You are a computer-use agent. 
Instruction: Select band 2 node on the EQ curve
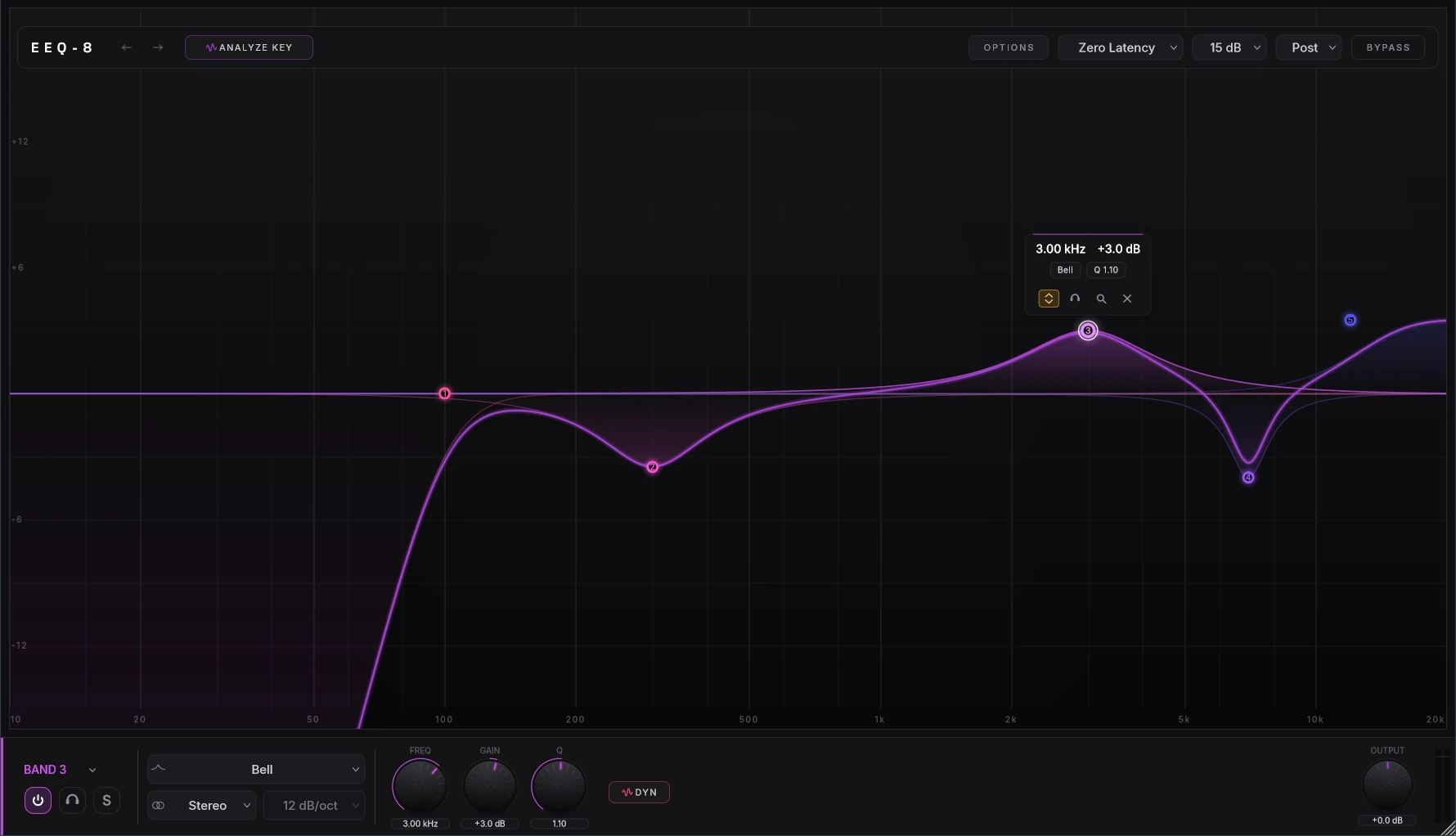click(x=652, y=467)
